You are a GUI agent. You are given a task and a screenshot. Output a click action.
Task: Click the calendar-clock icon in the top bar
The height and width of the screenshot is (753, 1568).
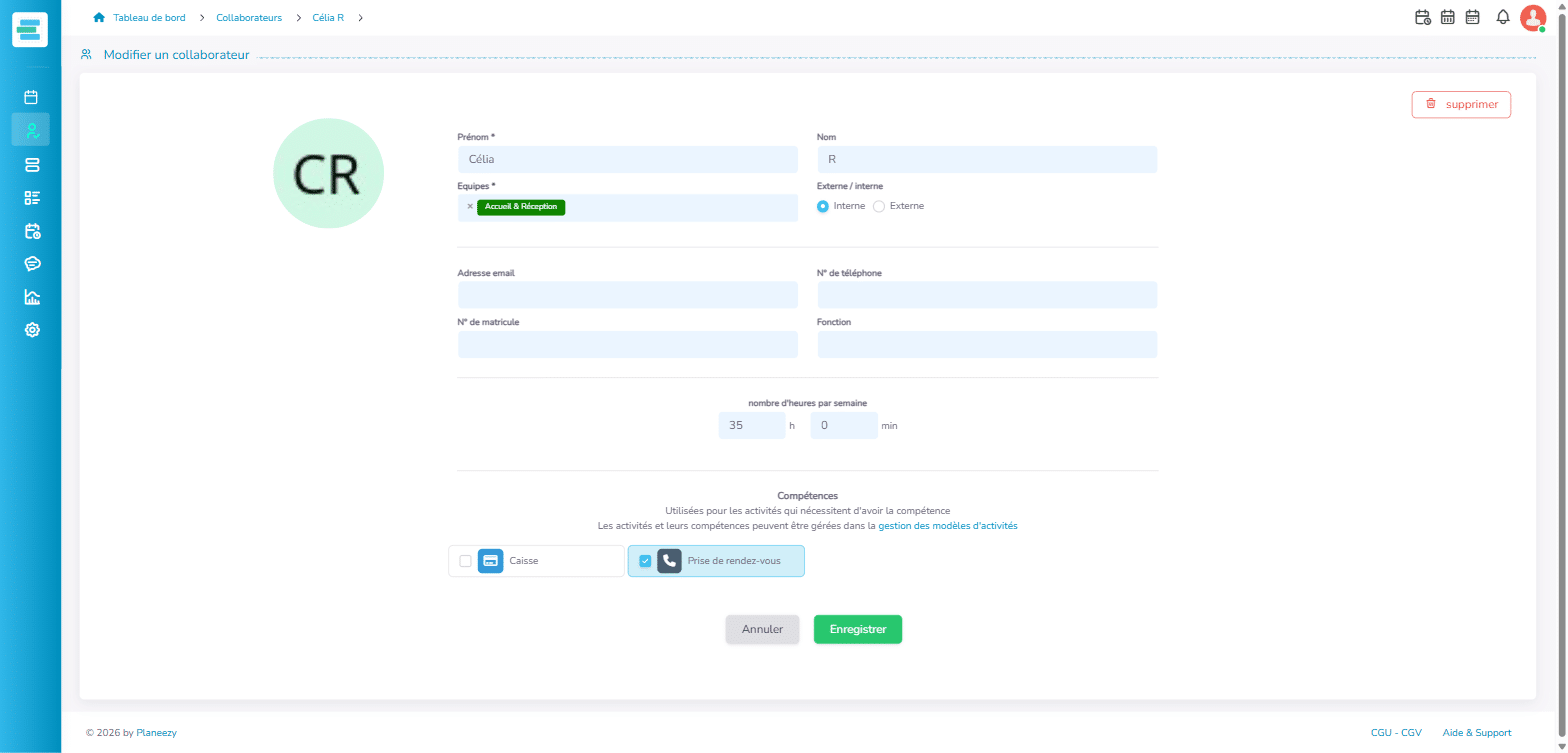tap(1422, 17)
